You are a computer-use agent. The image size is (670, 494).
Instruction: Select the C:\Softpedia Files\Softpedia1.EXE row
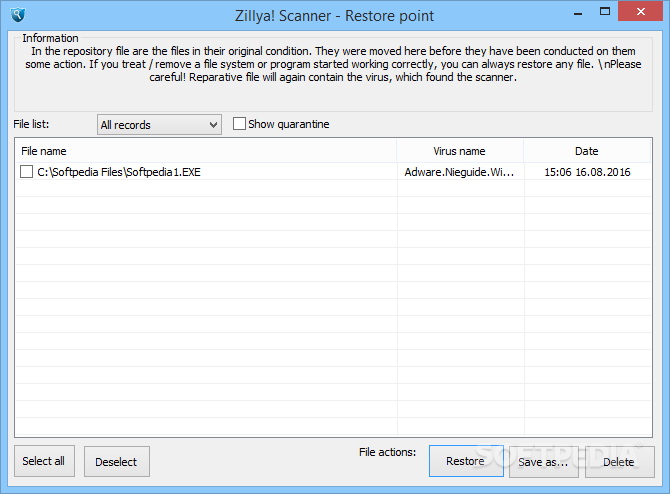pyautogui.click(x=333, y=172)
